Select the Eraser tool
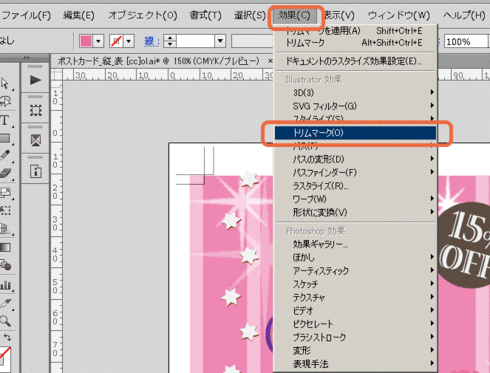 click(x=5, y=173)
